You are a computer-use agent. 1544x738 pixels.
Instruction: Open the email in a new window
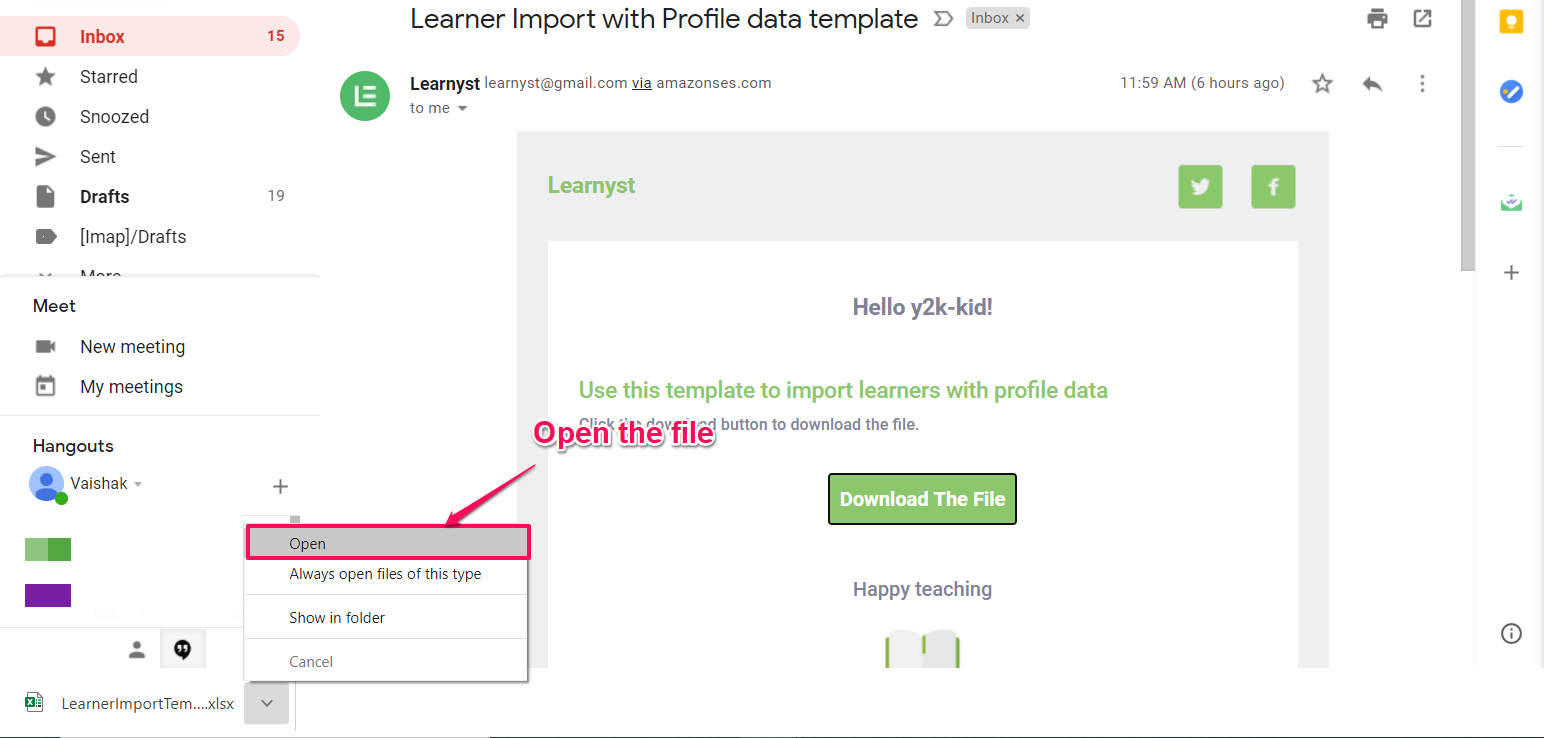point(1422,18)
